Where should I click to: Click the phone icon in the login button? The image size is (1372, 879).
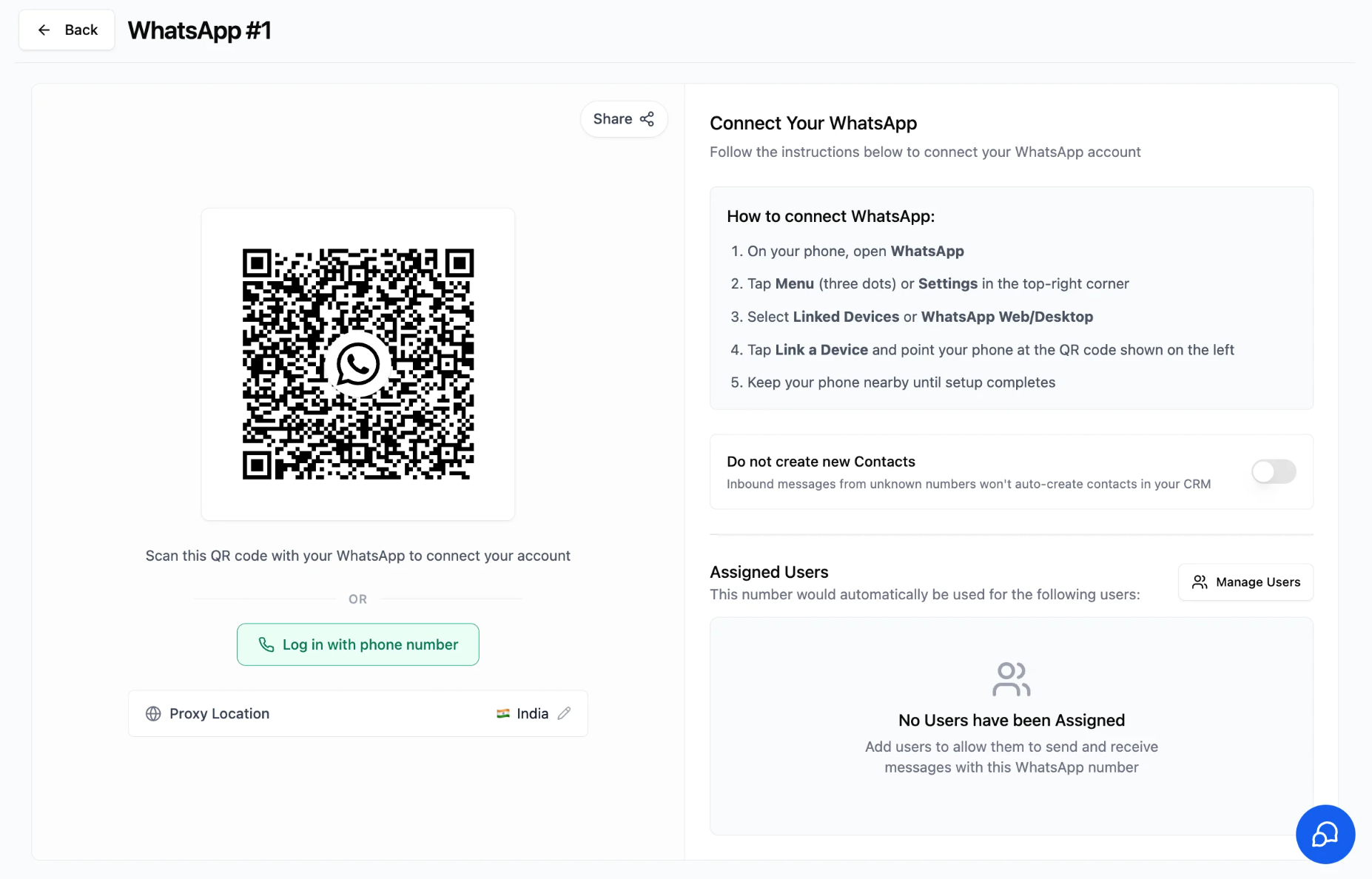coord(266,644)
